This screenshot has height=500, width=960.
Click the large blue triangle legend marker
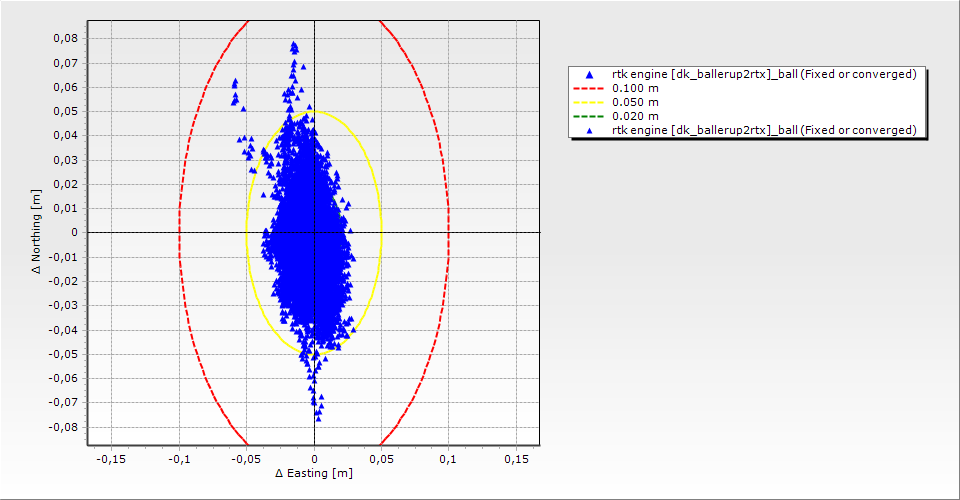pyautogui.click(x=589, y=75)
